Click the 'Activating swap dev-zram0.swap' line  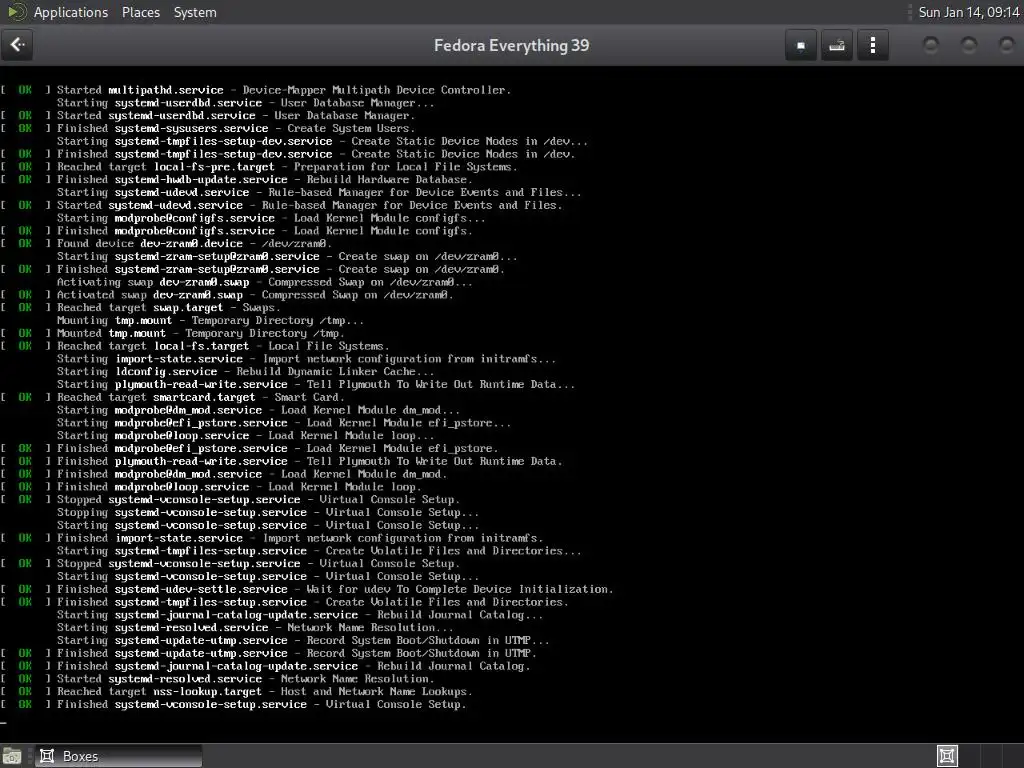coord(264,282)
